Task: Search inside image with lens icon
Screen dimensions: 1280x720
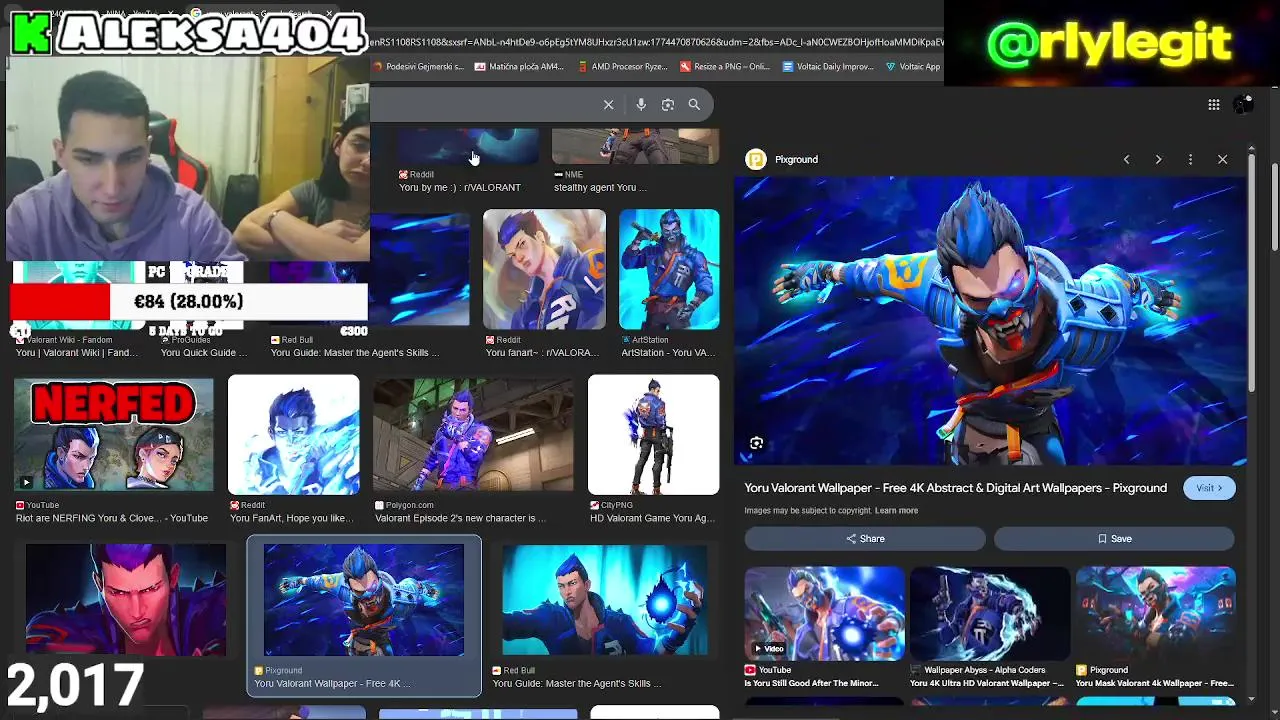Action: click(757, 443)
